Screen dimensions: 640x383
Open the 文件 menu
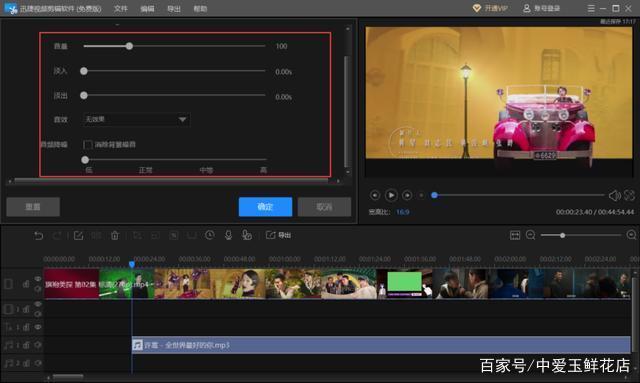pos(121,9)
